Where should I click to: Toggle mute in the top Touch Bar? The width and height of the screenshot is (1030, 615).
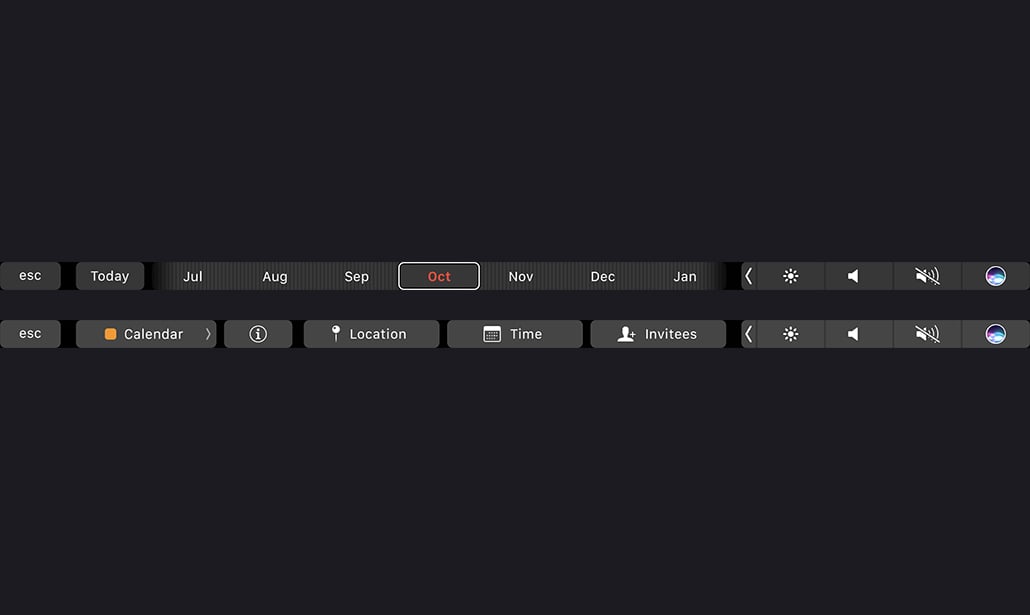point(928,276)
